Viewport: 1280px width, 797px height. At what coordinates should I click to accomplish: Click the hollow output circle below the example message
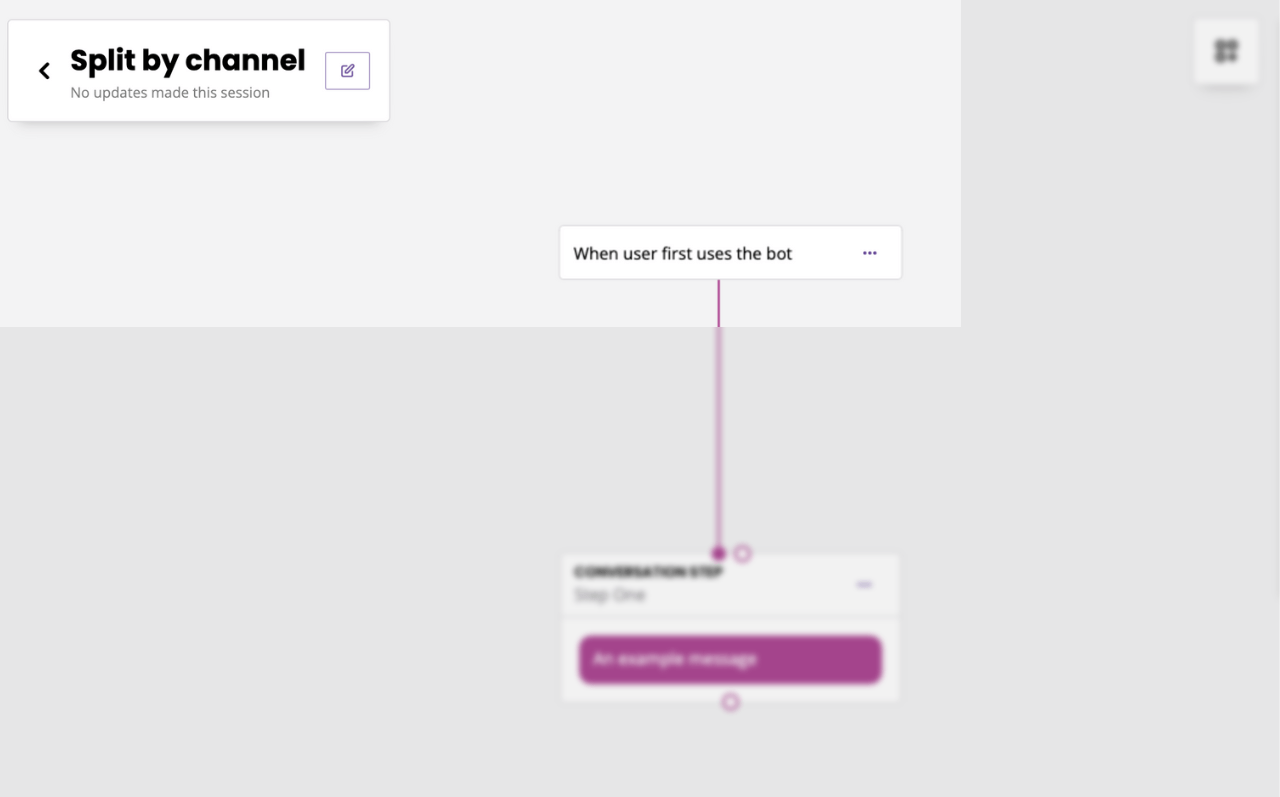pyautogui.click(x=730, y=702)
